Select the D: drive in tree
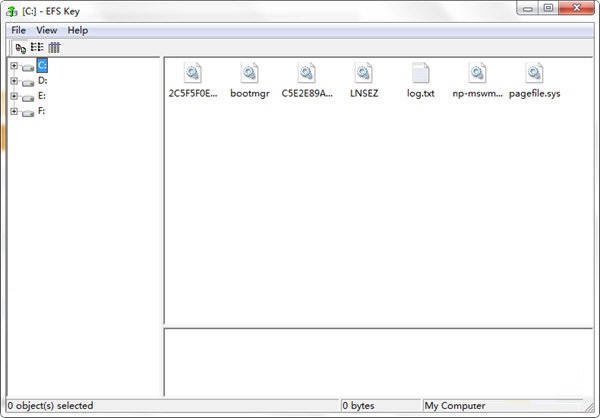The width and height of the screenshot is (600, 418). point(42,81)
